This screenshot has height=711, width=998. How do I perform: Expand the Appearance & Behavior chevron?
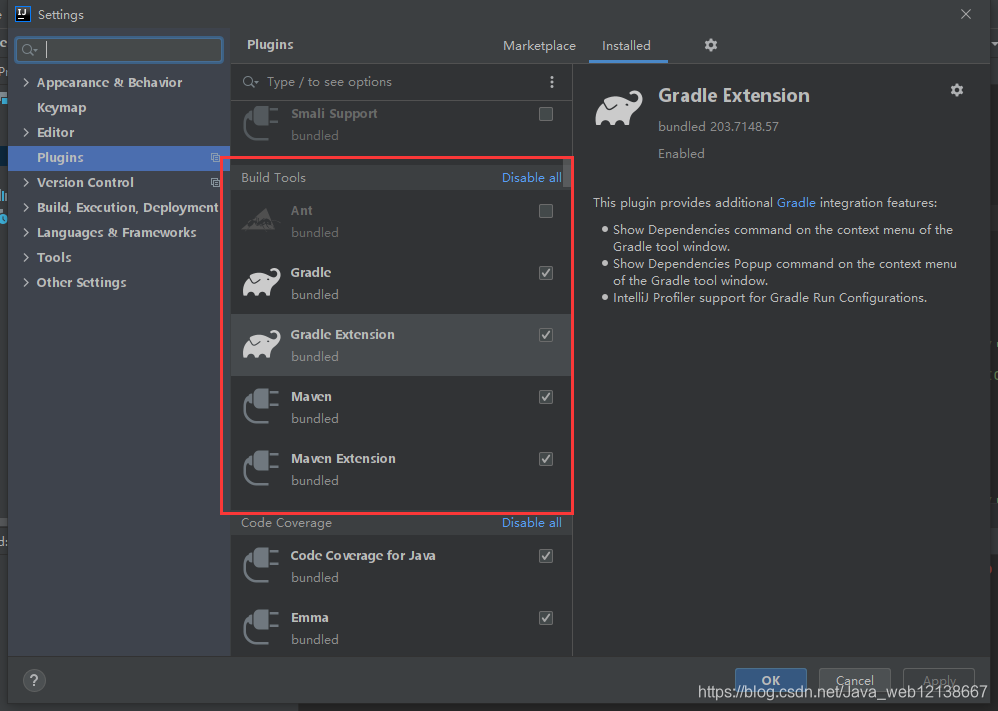click(x=26, y=82)
